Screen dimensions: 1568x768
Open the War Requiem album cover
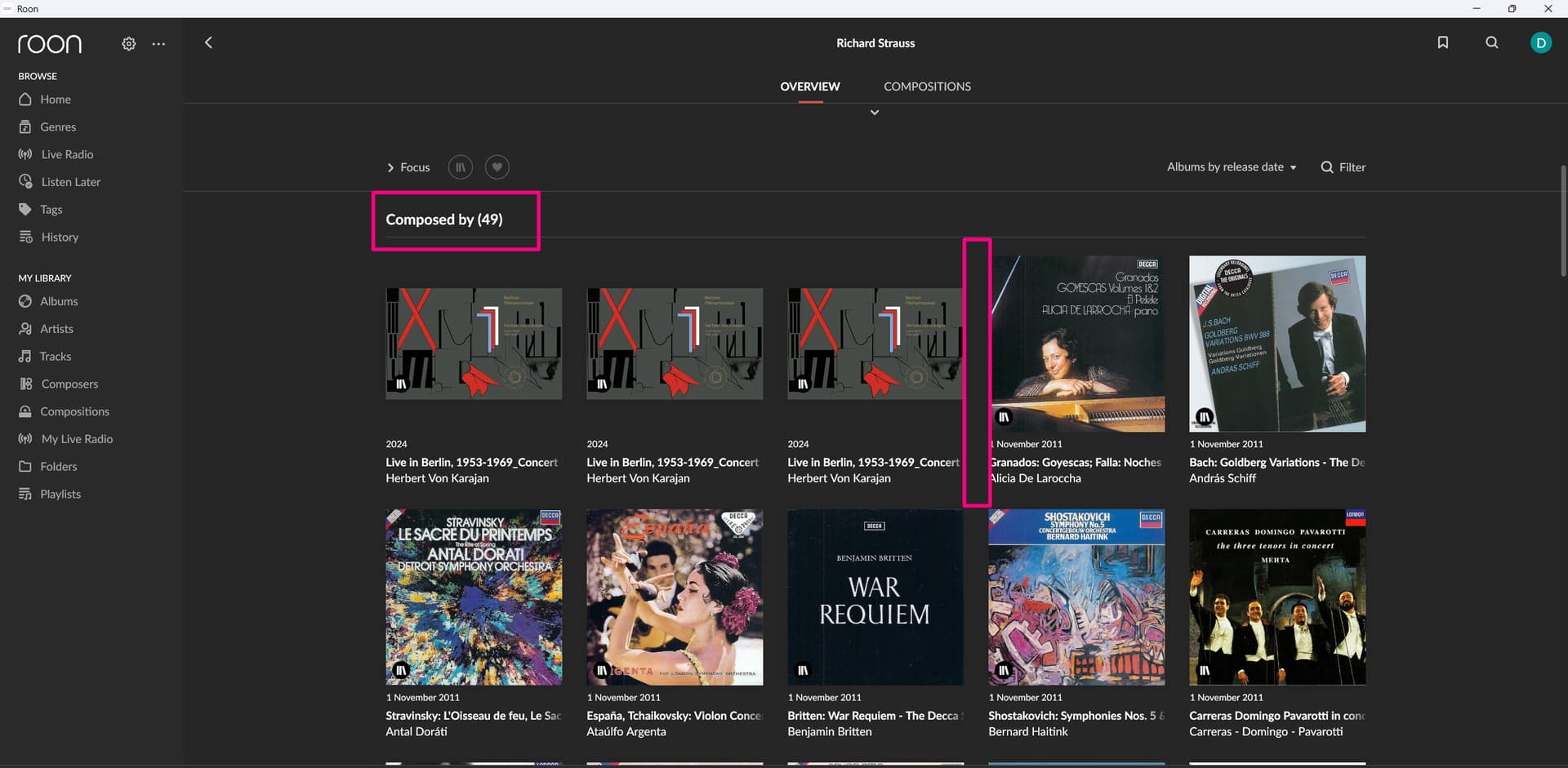875,597
